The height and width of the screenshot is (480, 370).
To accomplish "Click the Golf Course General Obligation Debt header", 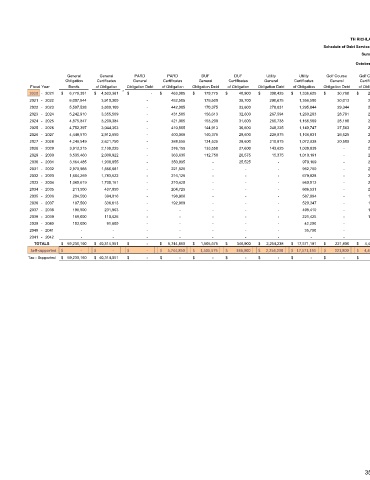I will click(x=336, y=81).
